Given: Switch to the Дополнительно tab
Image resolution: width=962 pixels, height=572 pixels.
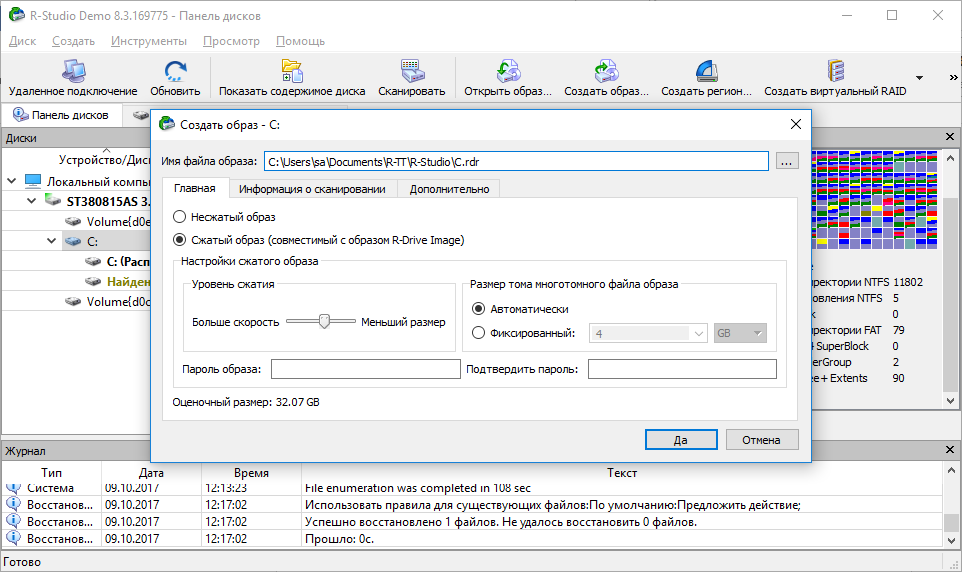Looking at the screenshot, I should click(x=449, y=189).
